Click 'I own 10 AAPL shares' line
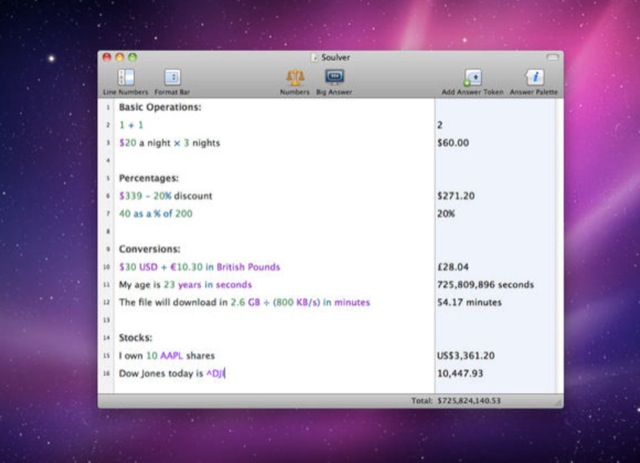Image resolution: width=640 pixels, height=463 pixels. (x=167, y=356)
